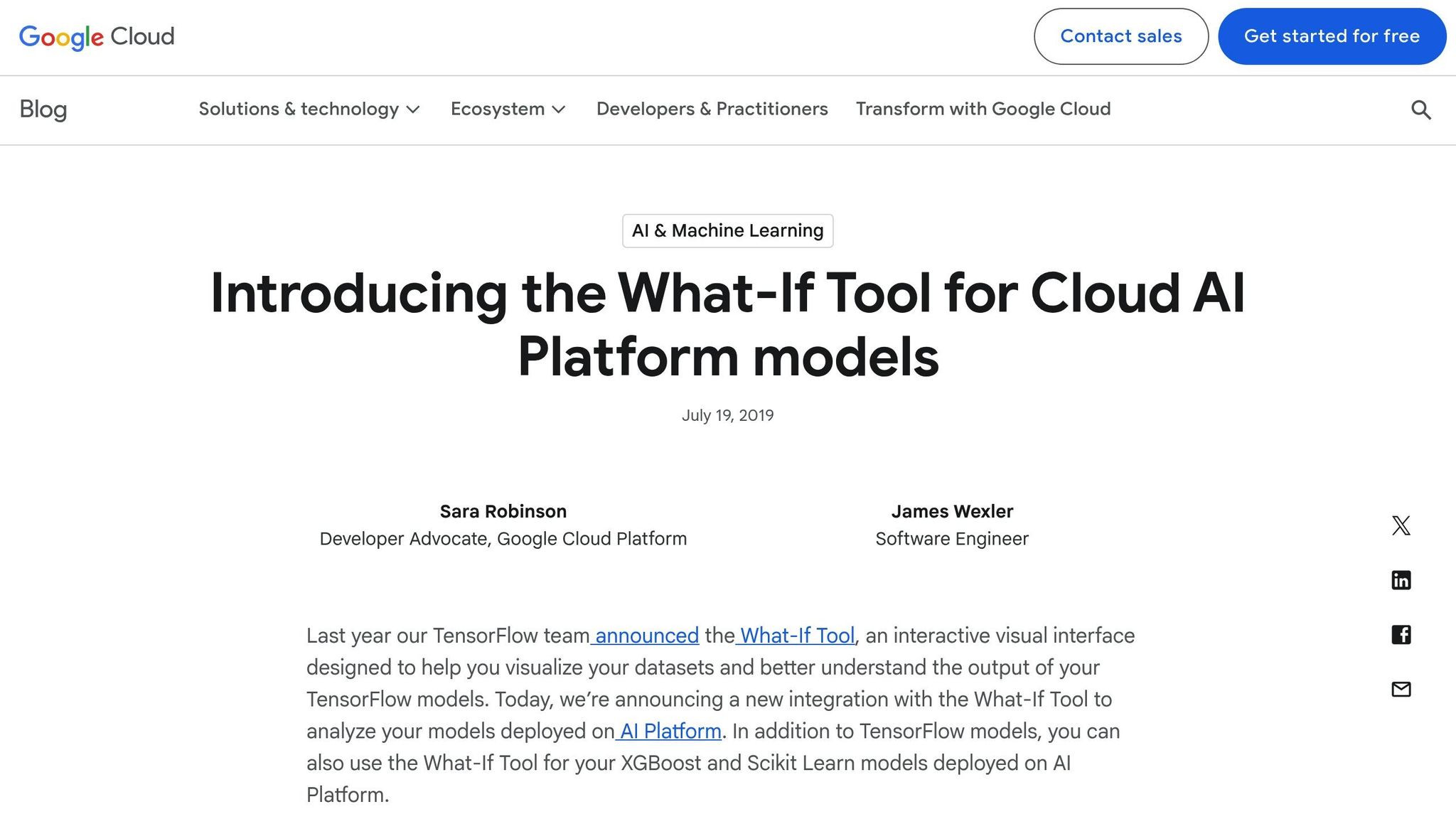Share the post via email
The width and height of the screenshot is (1456, 819).
(x=1401, y=690)
